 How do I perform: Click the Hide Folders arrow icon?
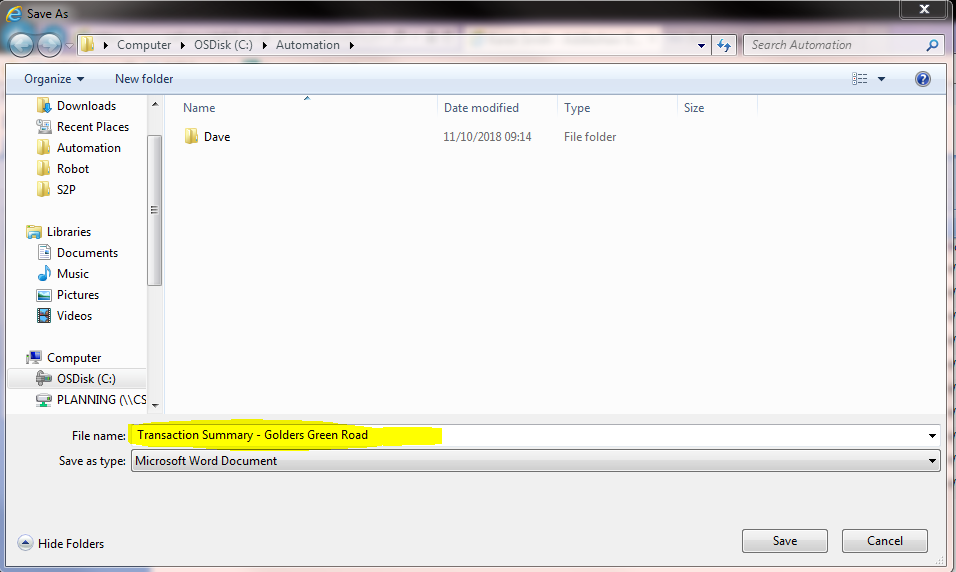point(25,543)
